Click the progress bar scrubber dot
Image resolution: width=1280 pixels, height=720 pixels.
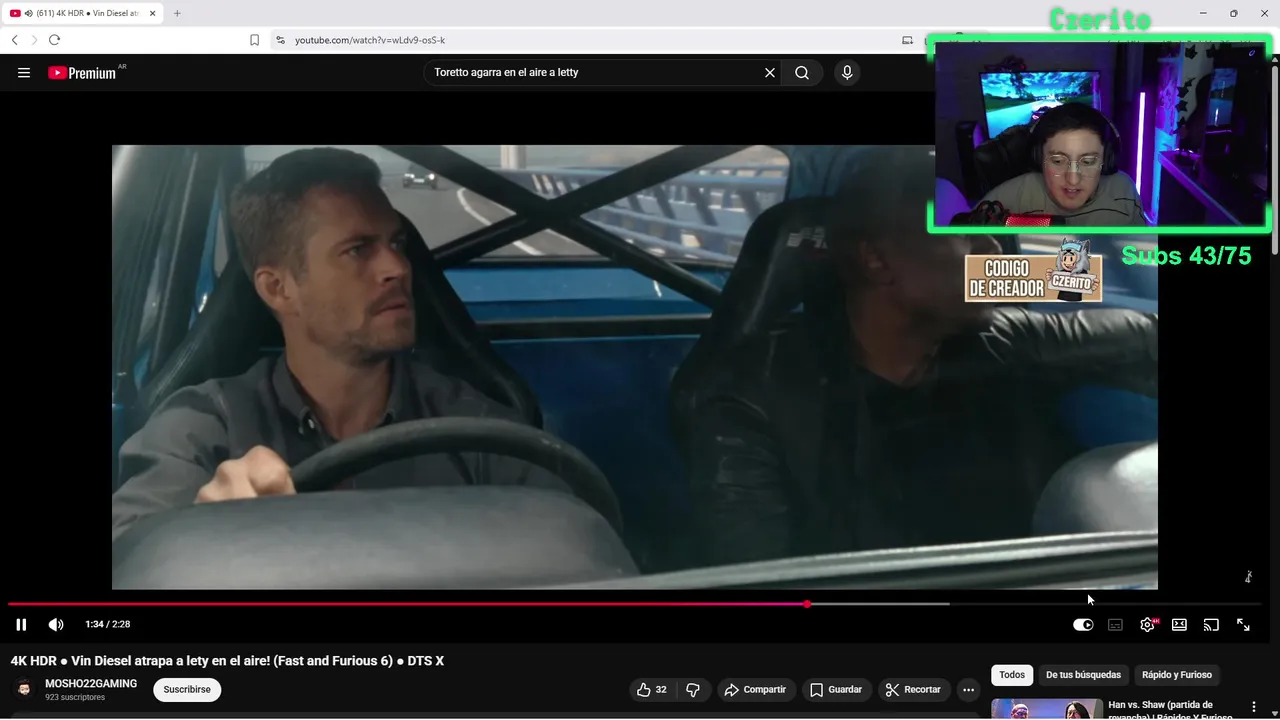(807, 604)
